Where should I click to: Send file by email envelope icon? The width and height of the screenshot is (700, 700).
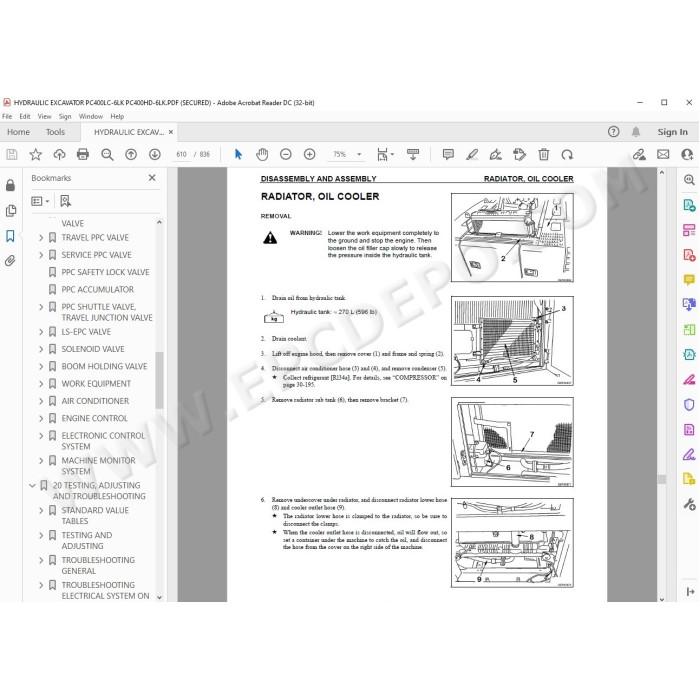tap(663, 154)
